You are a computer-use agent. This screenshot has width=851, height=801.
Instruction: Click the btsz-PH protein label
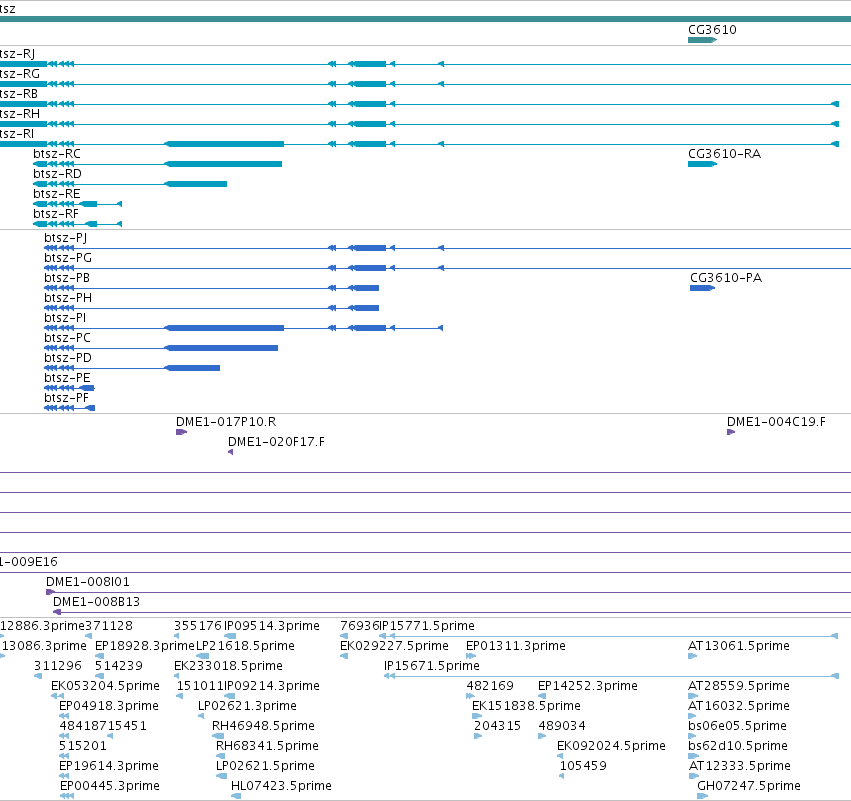click(x=68, y=298)
